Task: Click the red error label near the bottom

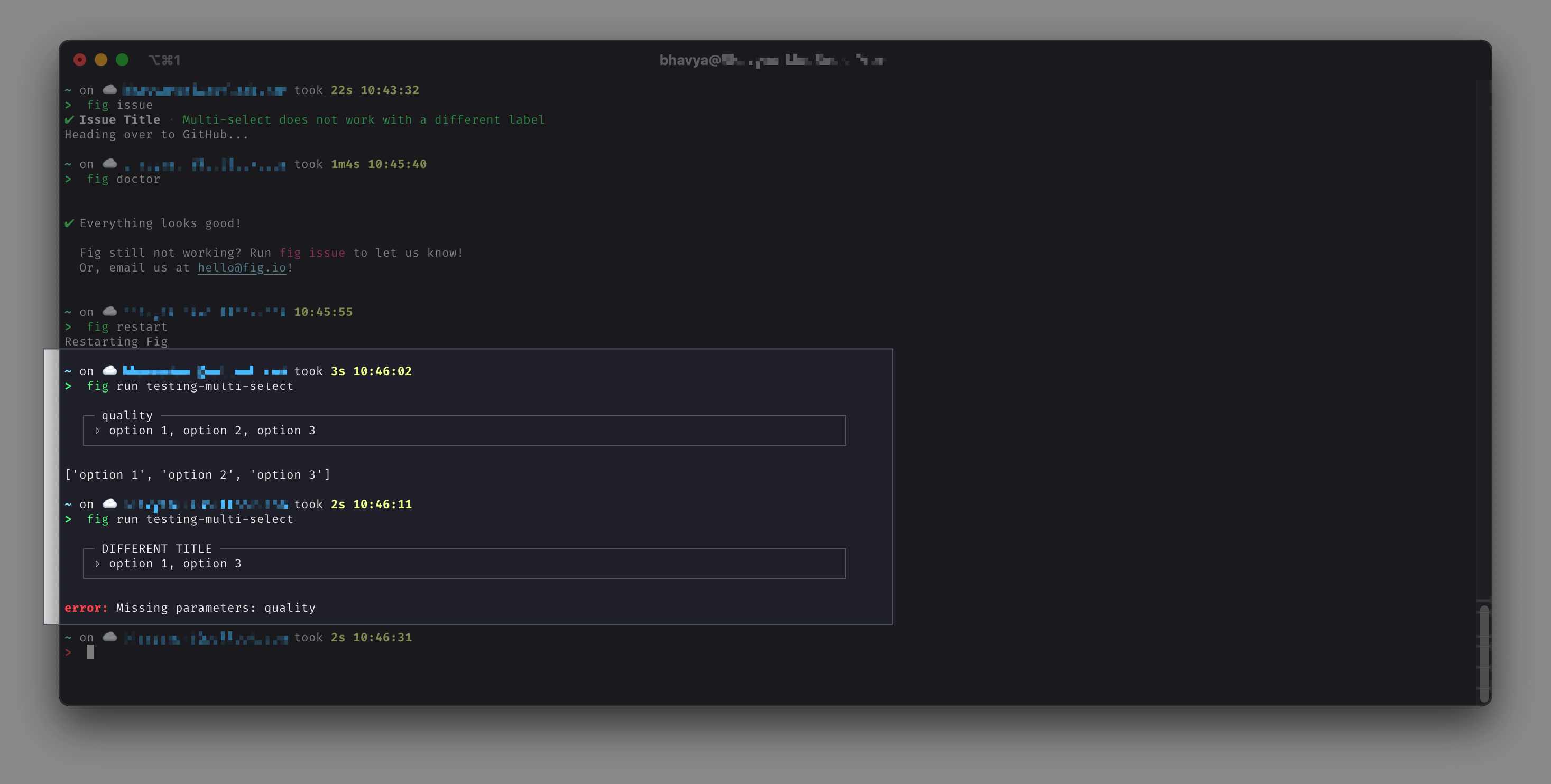Action: tap(85, 608)
